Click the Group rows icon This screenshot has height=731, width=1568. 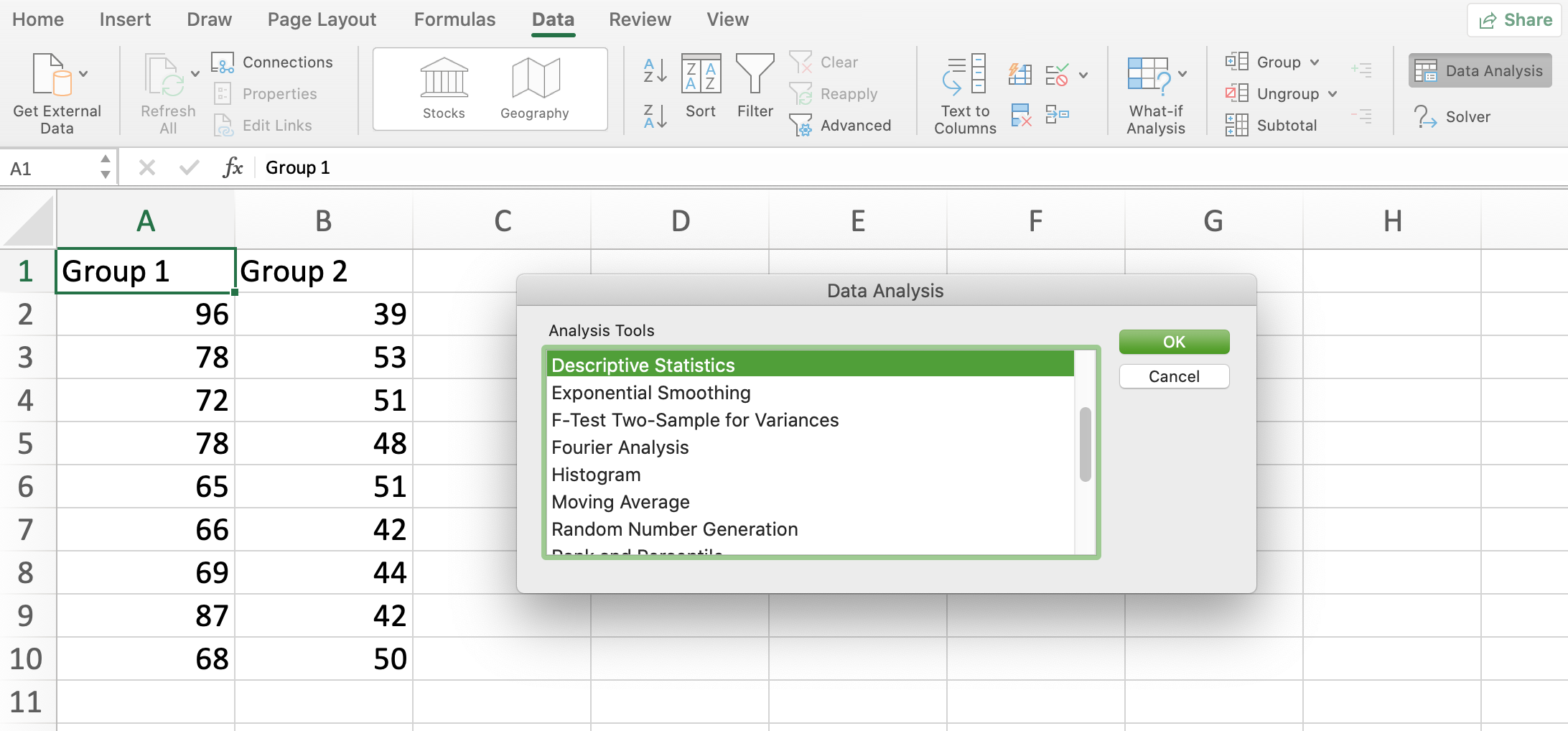[x=1236, y=62]
